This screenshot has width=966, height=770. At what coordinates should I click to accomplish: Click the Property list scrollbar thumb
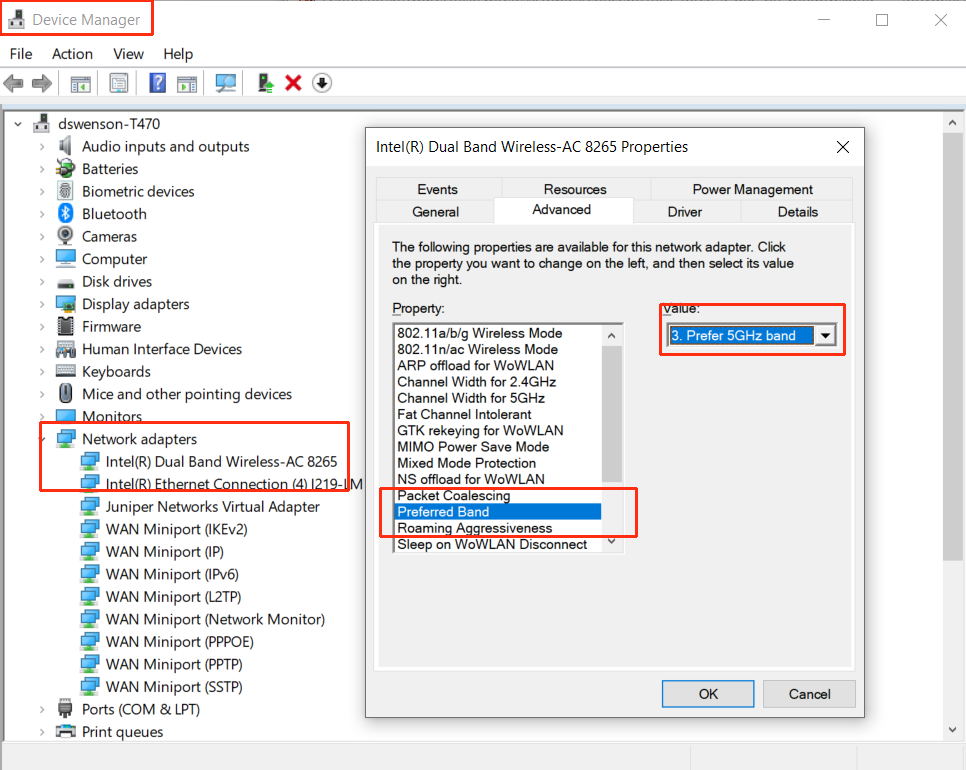(x=612, y=414)
